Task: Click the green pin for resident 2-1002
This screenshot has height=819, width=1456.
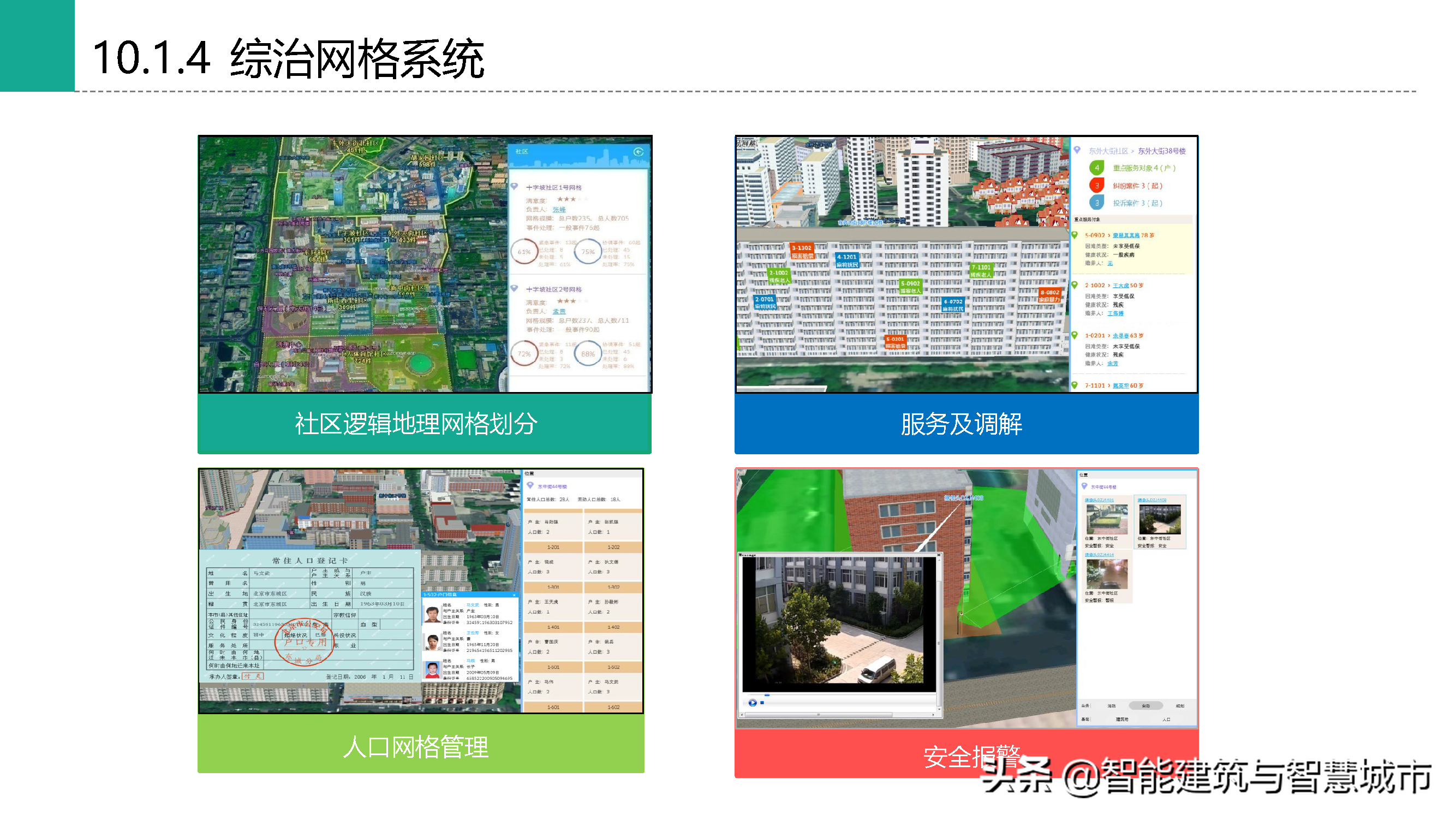Action: tap(1075, 285)
